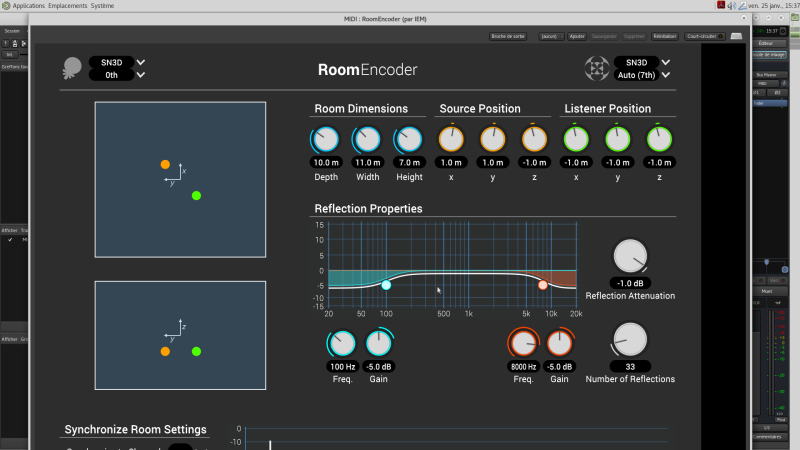The height and width of the screenshot is (450, 800).
Task: Toggle the Muet button on mixer strip
Action: tap(766, 291)
